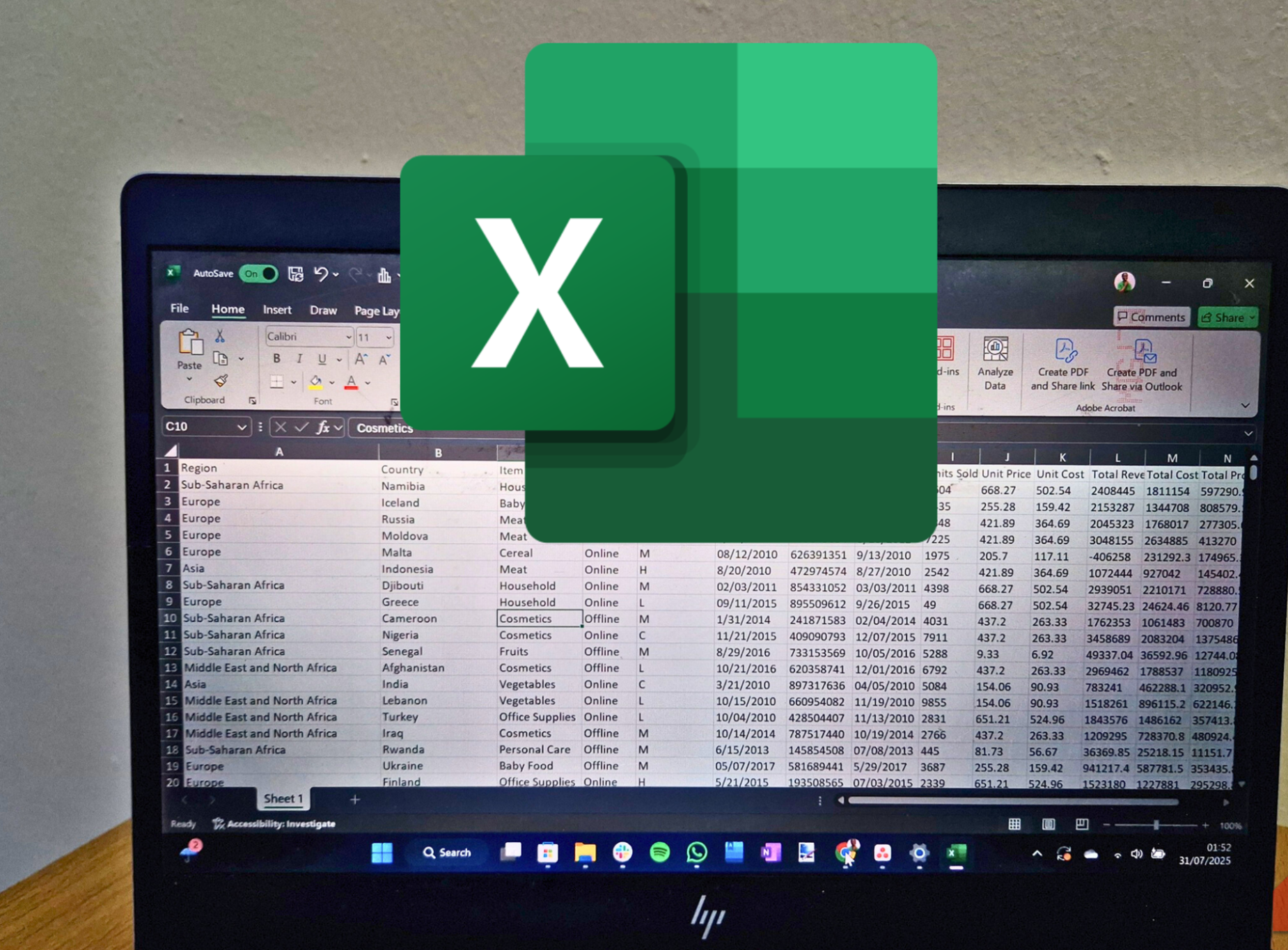Image resolution: width=1288 pixels, height=950 pixels.
Task: Confirm entry with the checkmark icon
Action: 301,427
